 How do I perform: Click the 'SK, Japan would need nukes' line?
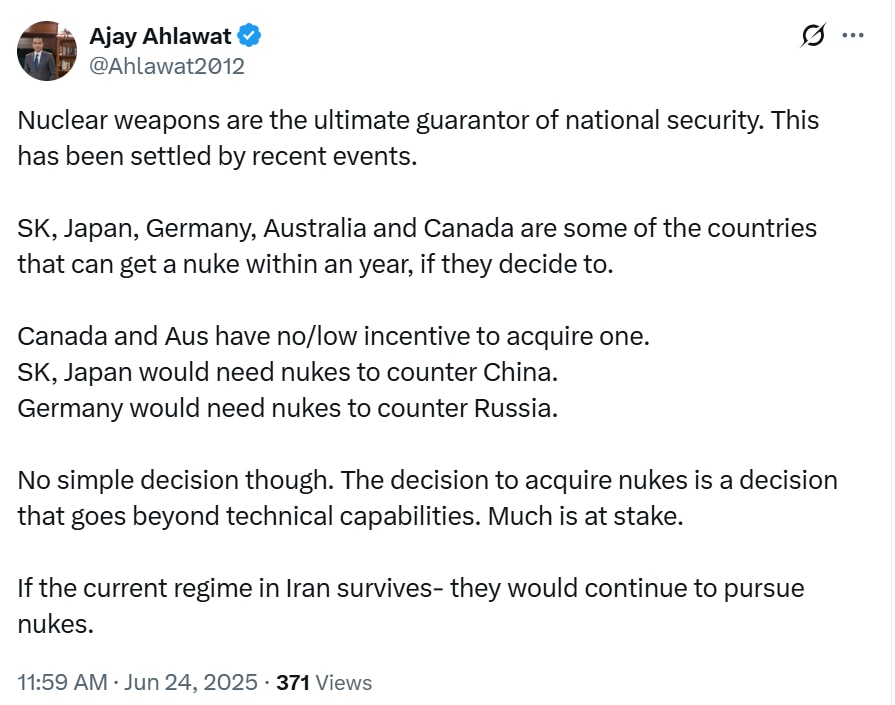[x=288, y=372]
